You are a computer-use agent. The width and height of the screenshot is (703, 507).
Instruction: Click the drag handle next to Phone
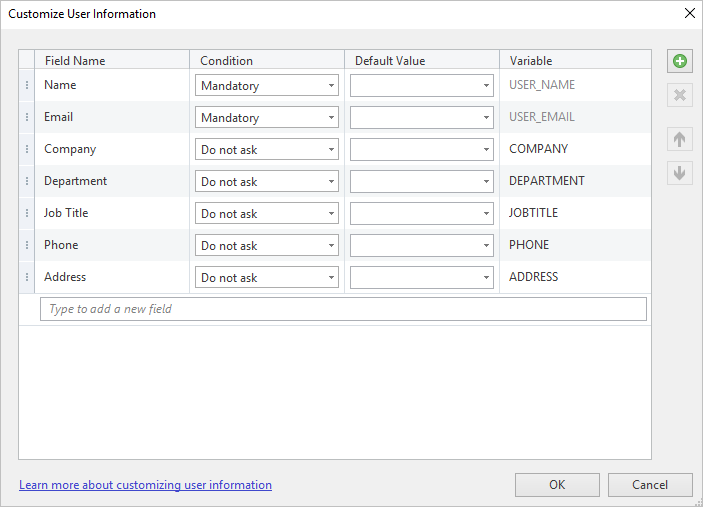point(27,245)
